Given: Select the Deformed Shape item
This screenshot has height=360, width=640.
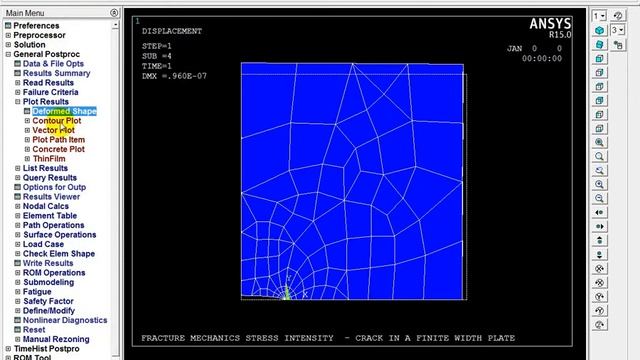Looking at the screenshot, I should 64,111.
